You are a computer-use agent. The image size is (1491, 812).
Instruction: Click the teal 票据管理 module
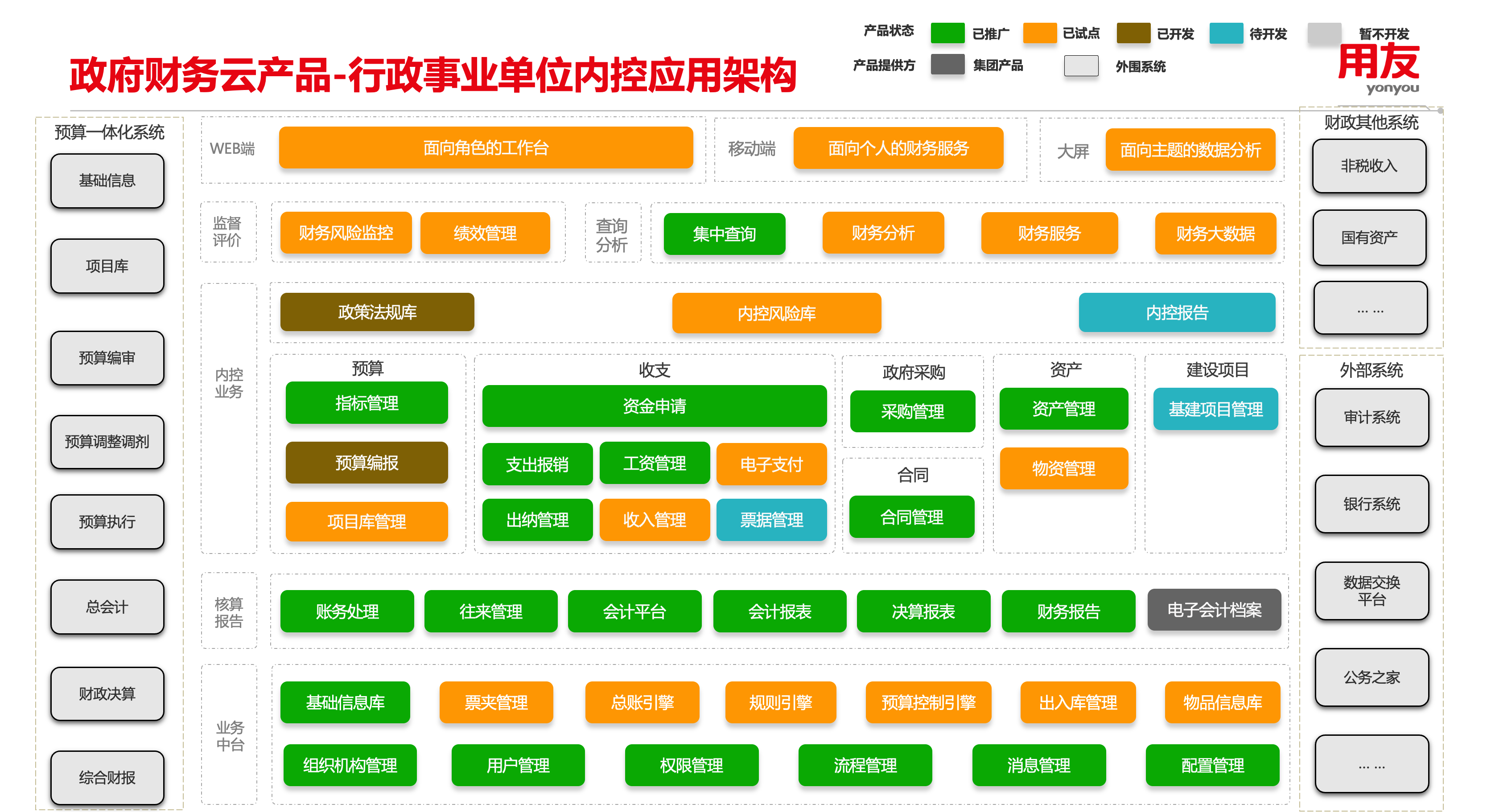coord(771,520)
